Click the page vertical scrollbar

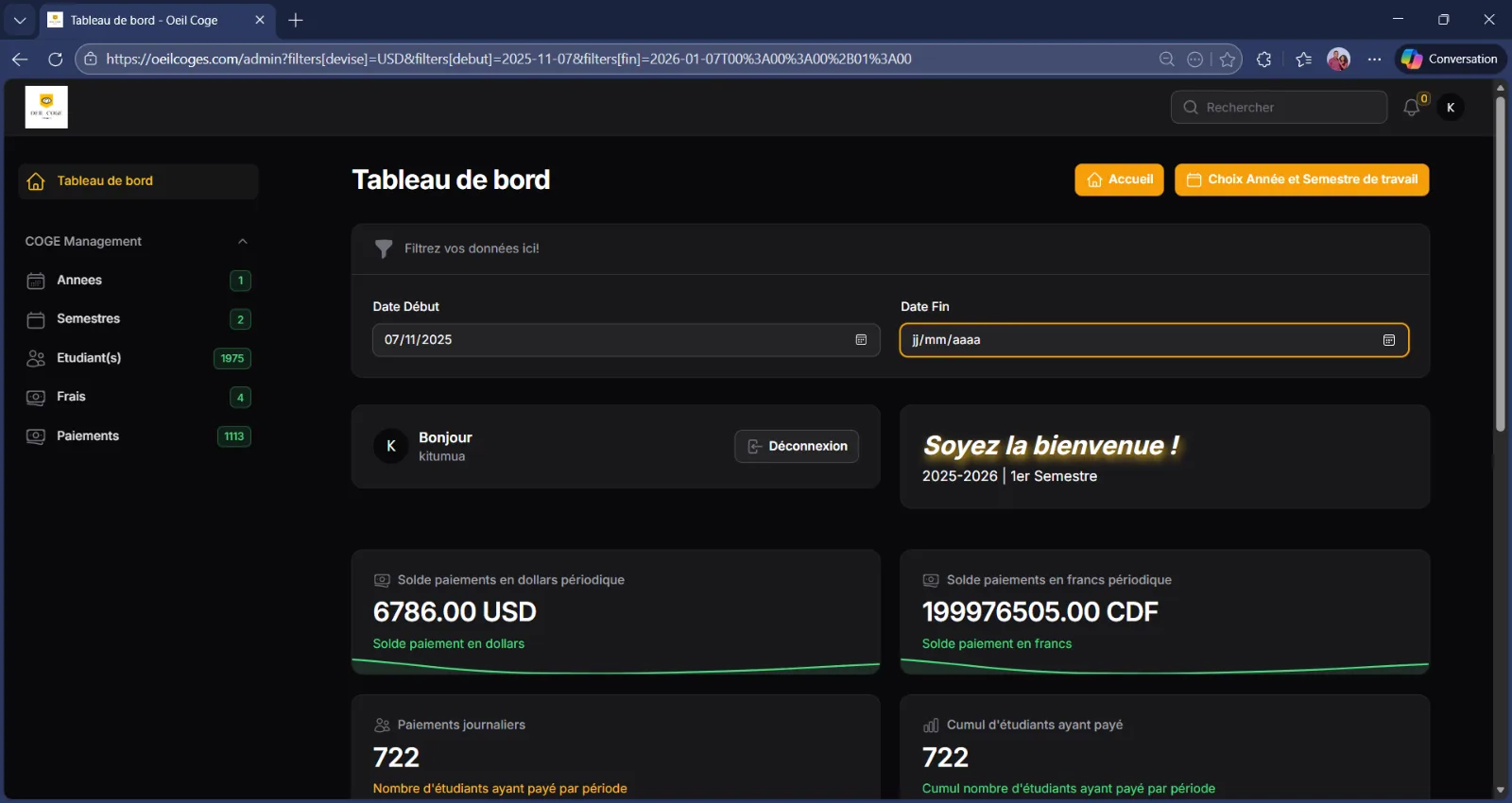(1500, 265)
